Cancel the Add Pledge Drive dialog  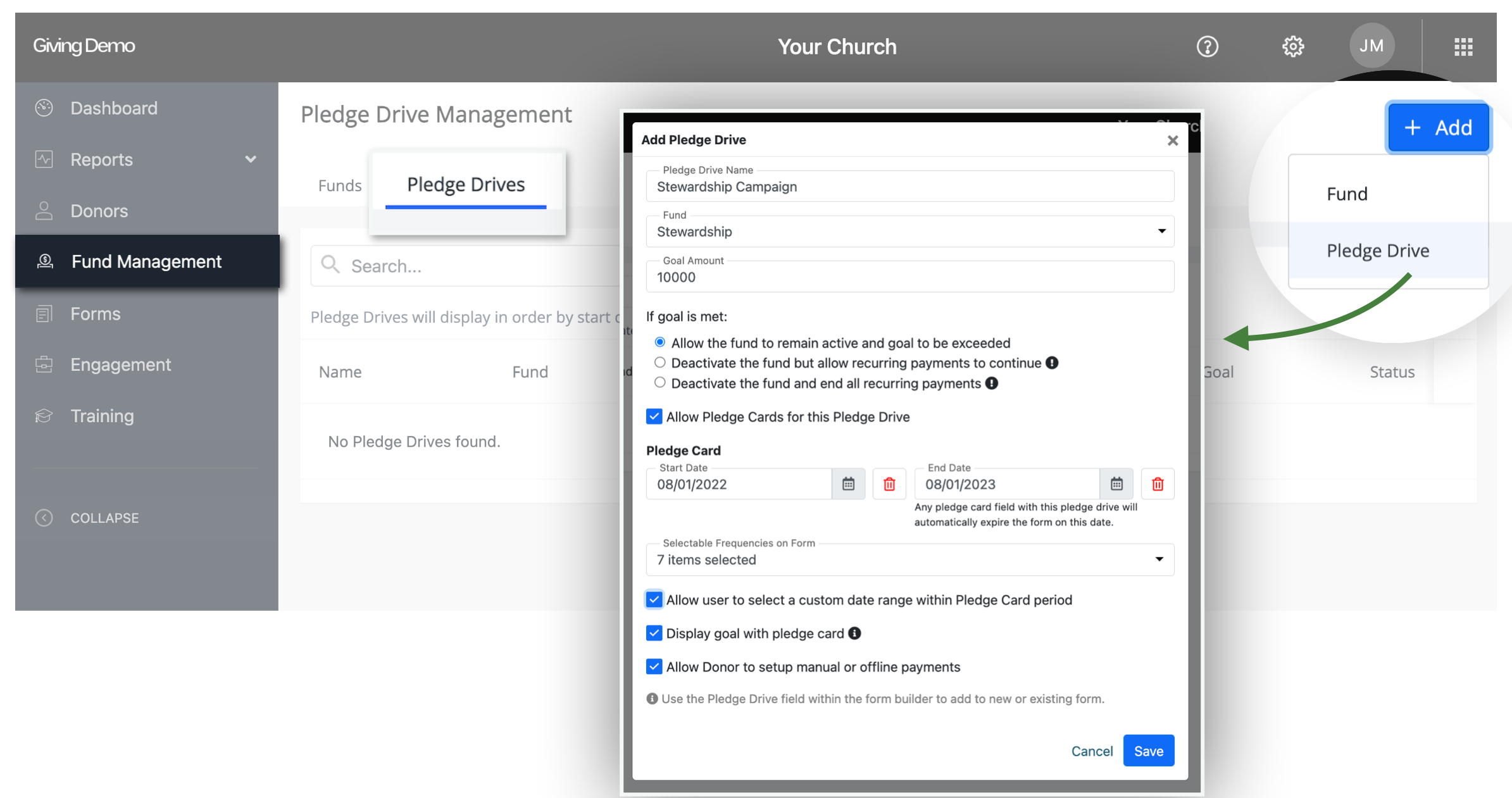[1092, 751]
